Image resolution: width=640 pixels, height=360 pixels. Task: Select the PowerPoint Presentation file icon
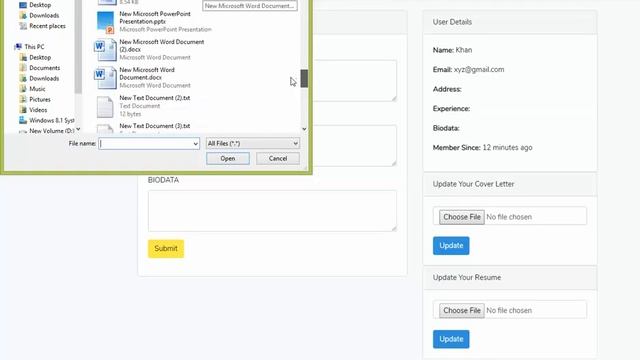click(105, 22)
